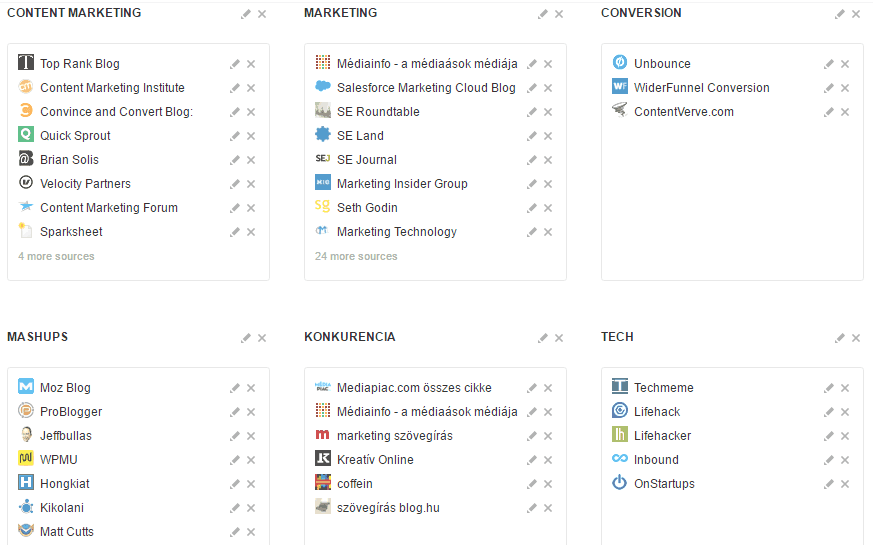Remove the Brian Solis source

click(x=251, y=160)
